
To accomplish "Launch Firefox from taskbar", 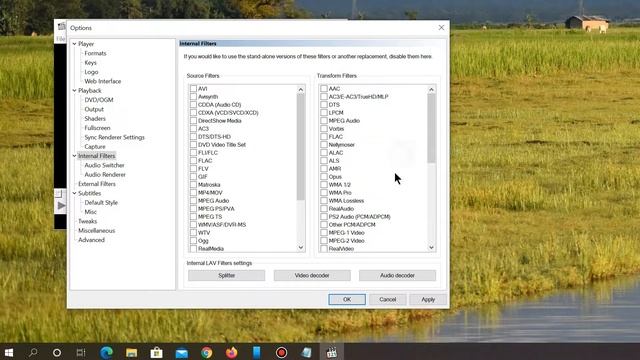I will click(231, 353).
